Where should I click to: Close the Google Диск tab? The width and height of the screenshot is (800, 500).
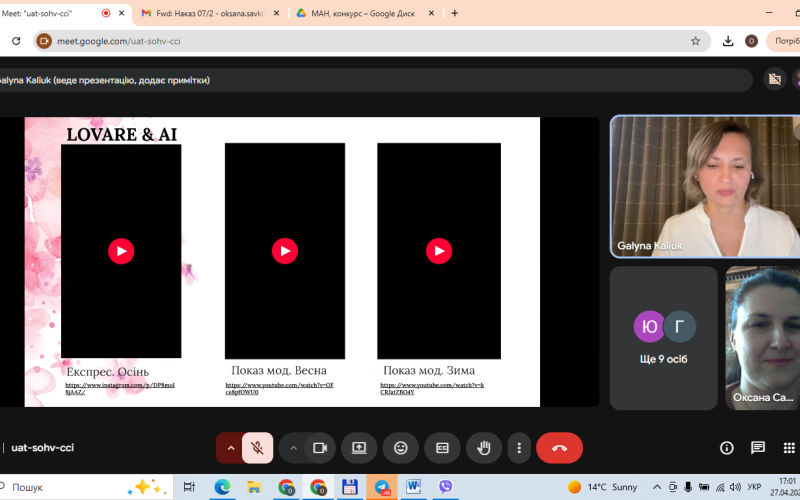point(431,13)
